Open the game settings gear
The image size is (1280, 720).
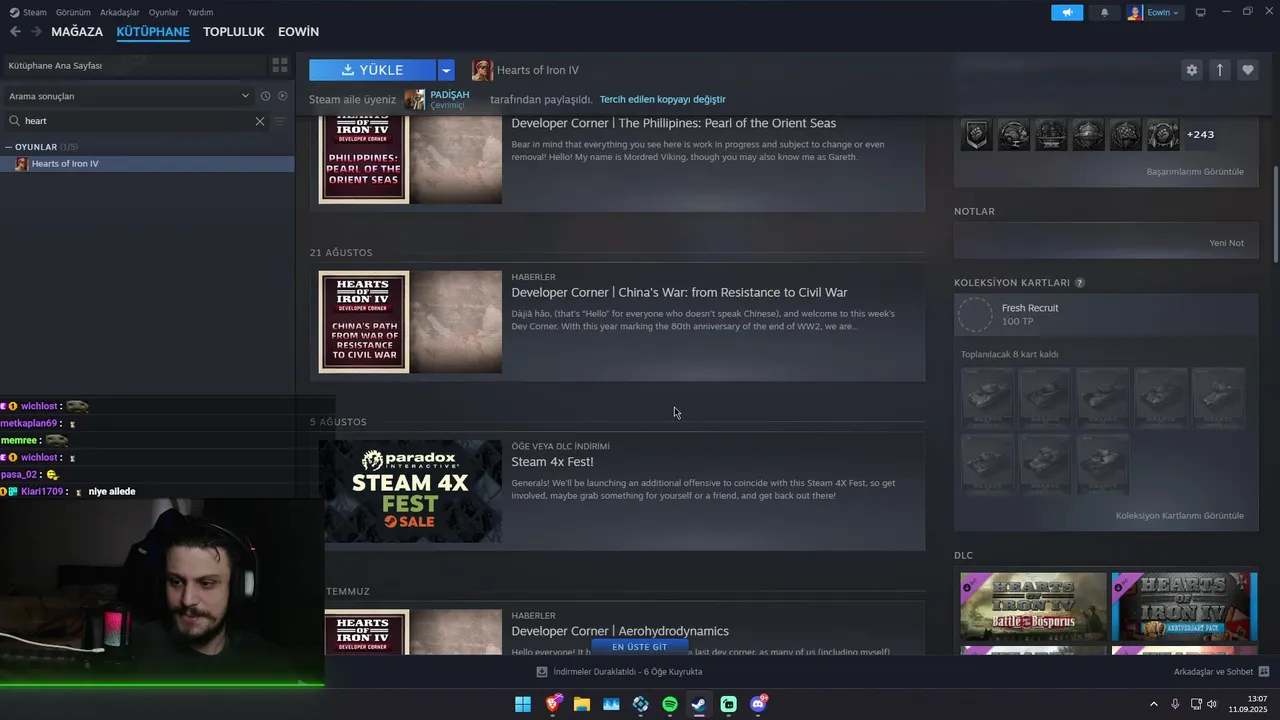click(x=1191, y=70)
